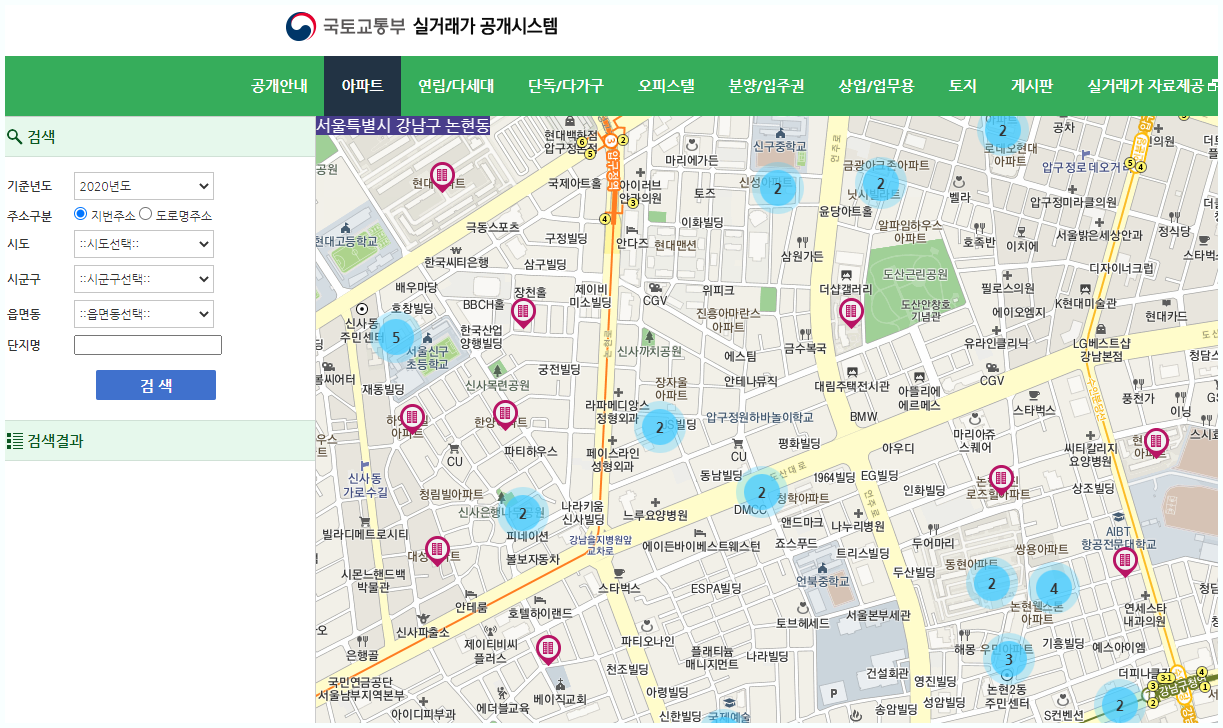Screen dimensions: 1223x728
Task: Go to the 상업/업무용 menu
Action: (x=876, y=86)
